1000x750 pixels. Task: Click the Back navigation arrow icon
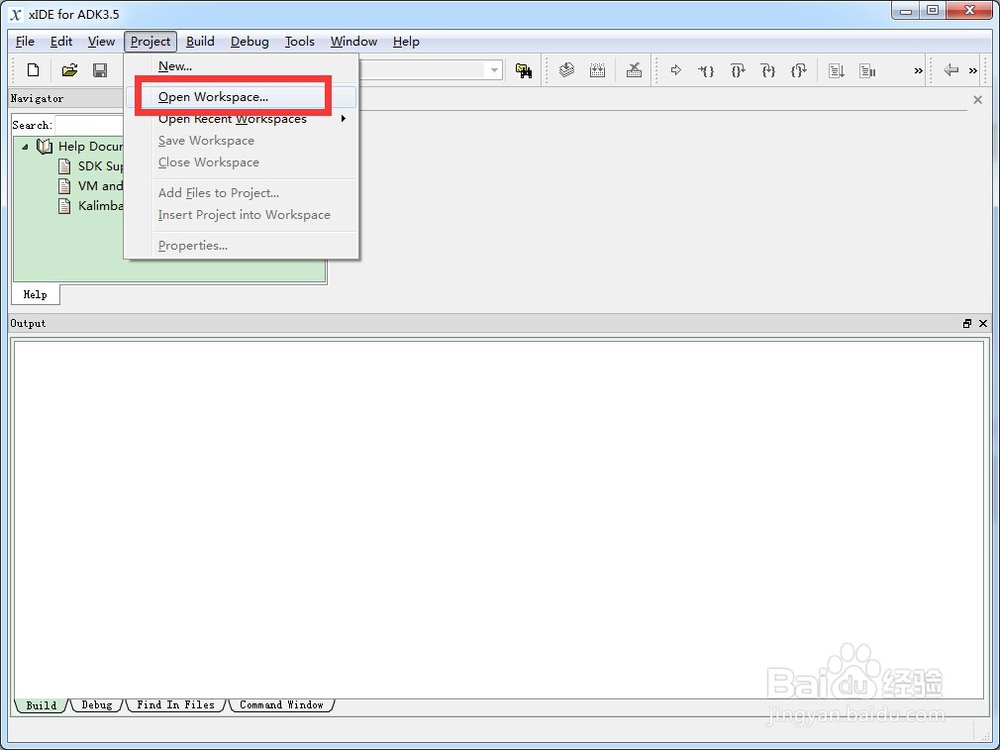(951, 70)
